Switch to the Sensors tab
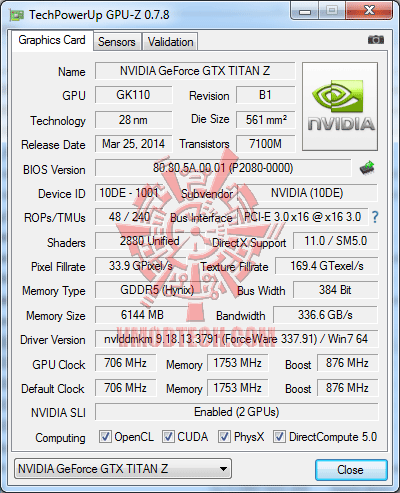This screenshot has height=493, width=400. pyautogui.click(x=117, y=42)
